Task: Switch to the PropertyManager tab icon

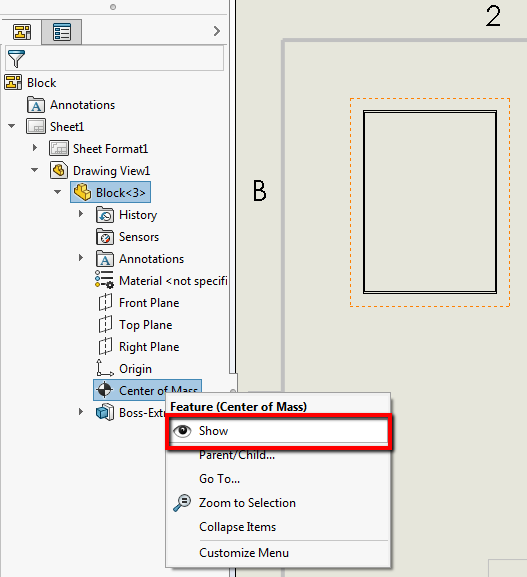Action: click(x=61, y=32)
